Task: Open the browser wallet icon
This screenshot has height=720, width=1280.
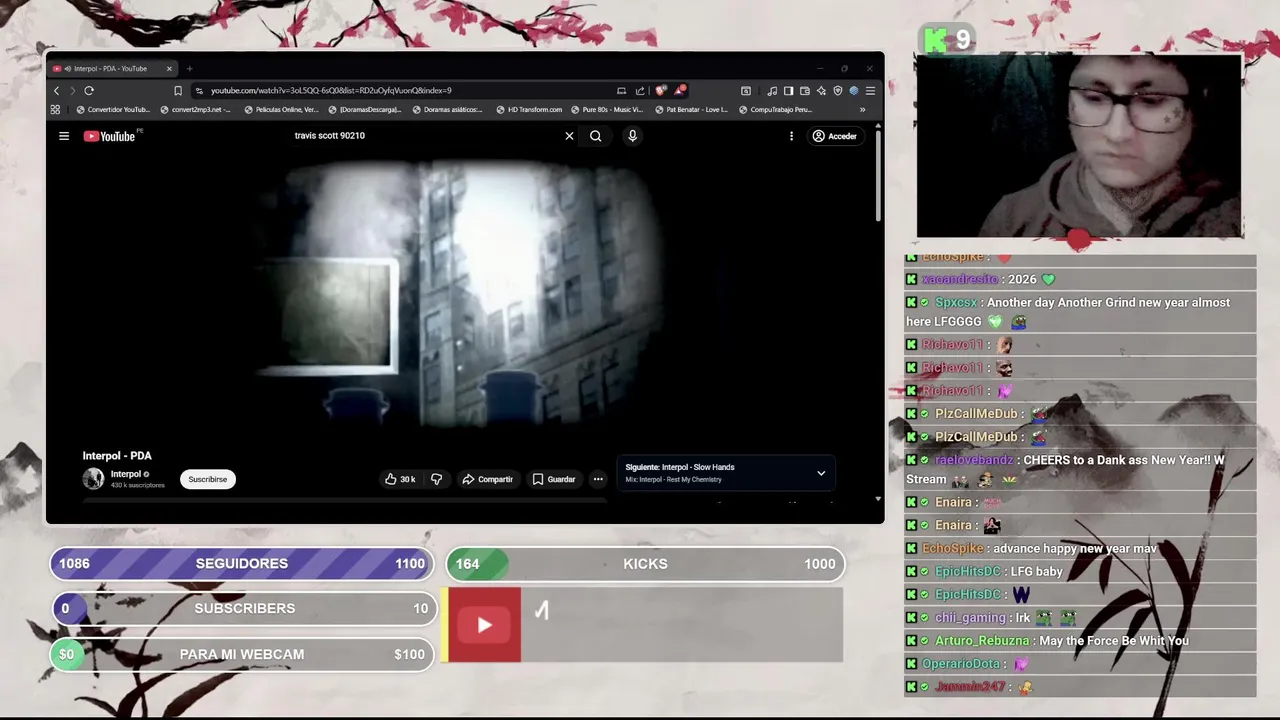Action: click(x=805, y=90)
